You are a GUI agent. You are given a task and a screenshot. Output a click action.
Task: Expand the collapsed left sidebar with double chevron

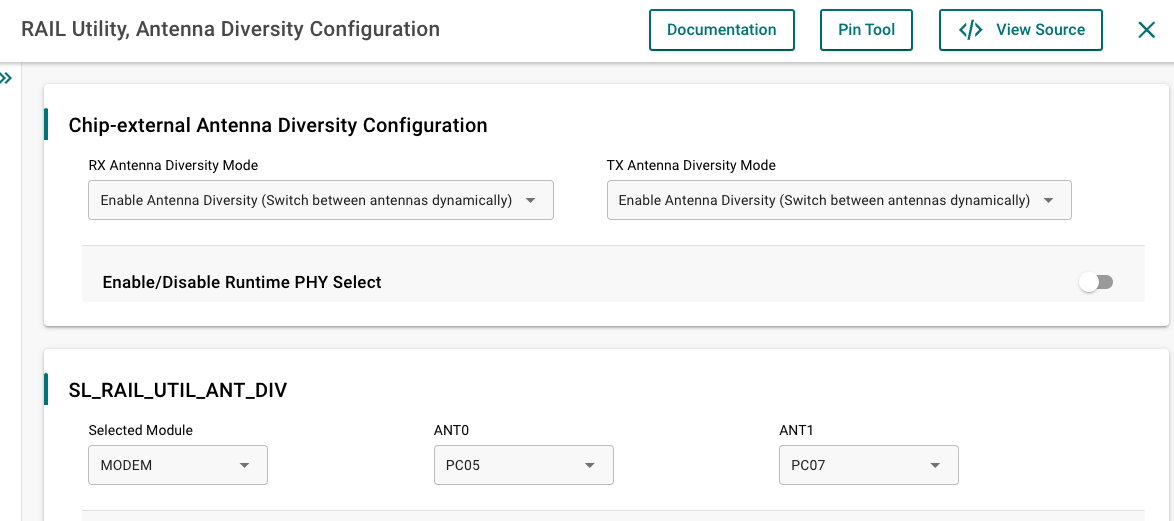tap(6, 78)
